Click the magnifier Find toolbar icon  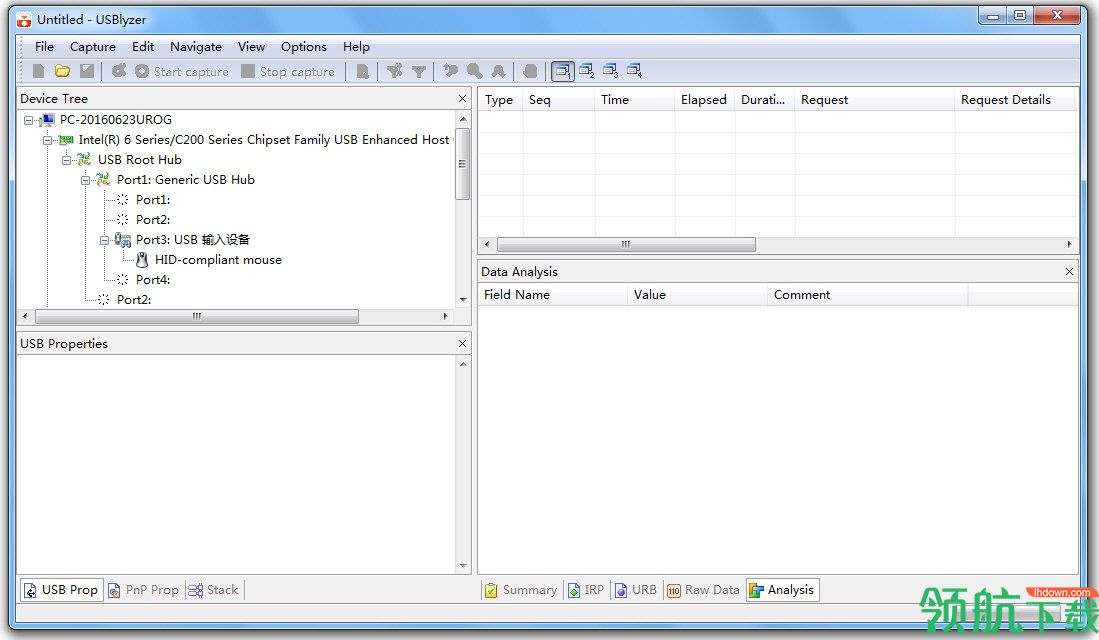(x=475, y=71)
